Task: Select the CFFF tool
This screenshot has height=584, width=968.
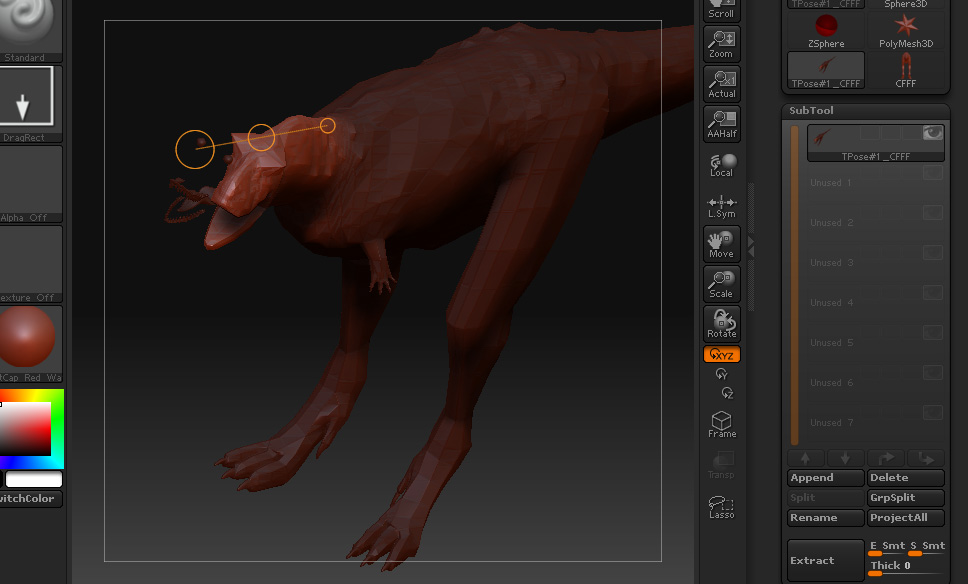Action: click(x=906, y=70)
